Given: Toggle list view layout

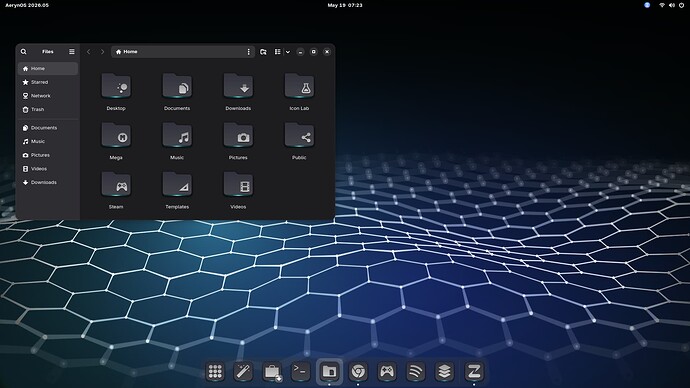Looking at the screenshot, I should (278, 51).
